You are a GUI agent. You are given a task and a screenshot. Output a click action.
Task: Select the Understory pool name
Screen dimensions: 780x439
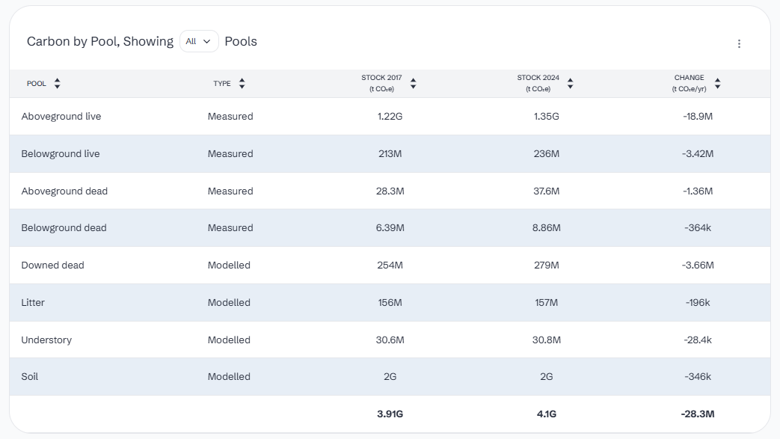point(46,340)
